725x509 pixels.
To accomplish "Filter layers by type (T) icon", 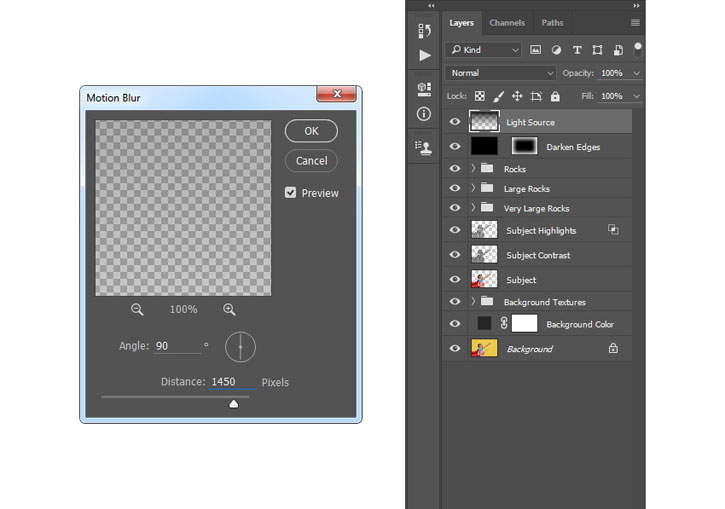I will [577, 50].
